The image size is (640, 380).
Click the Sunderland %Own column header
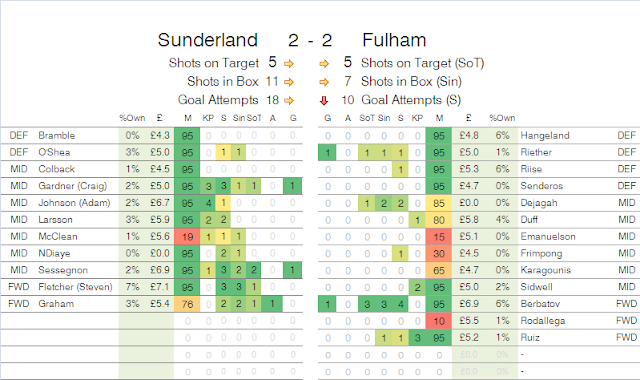[x=132, y=118]
